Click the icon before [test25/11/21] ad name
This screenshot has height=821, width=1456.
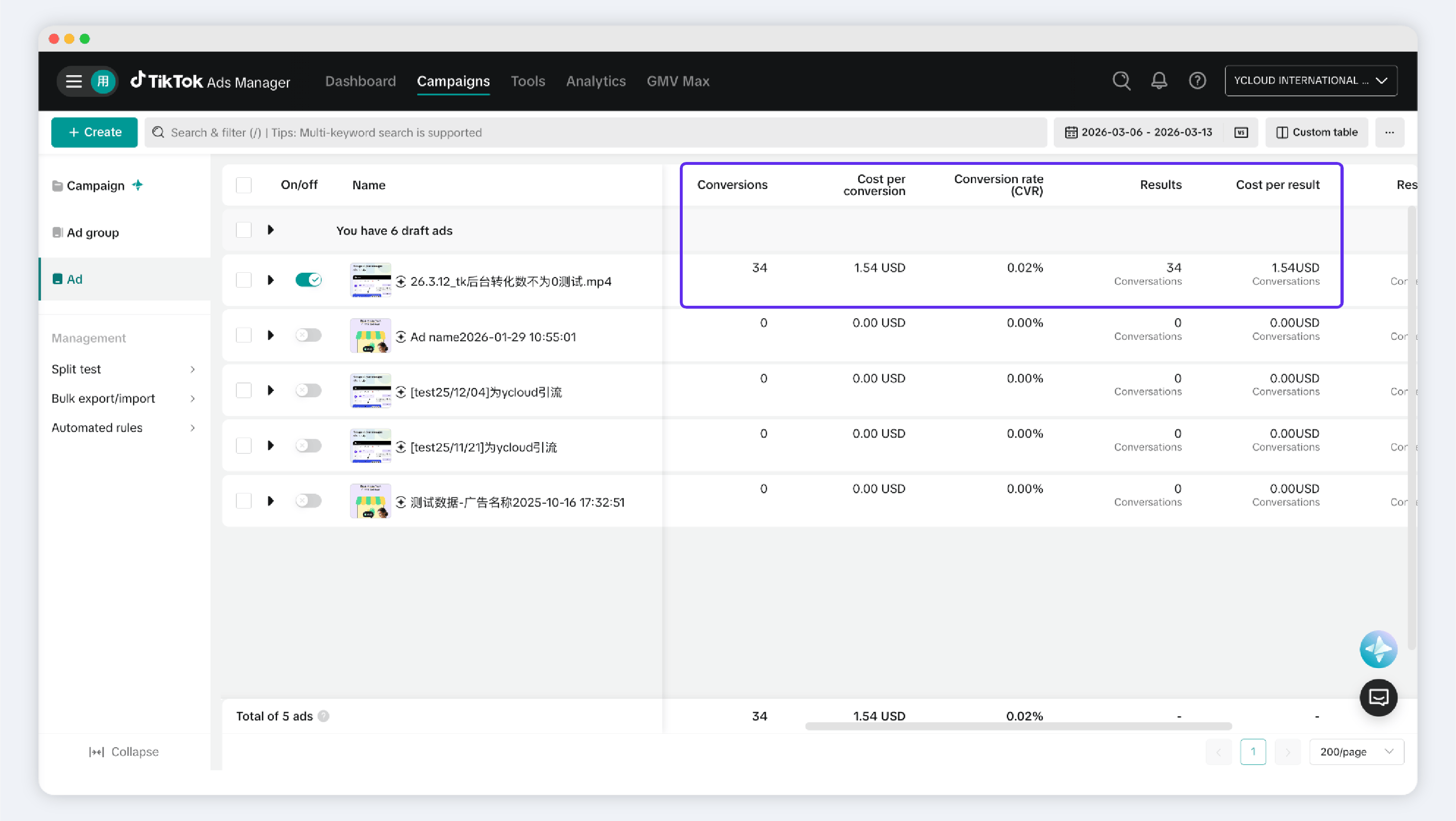401,448
